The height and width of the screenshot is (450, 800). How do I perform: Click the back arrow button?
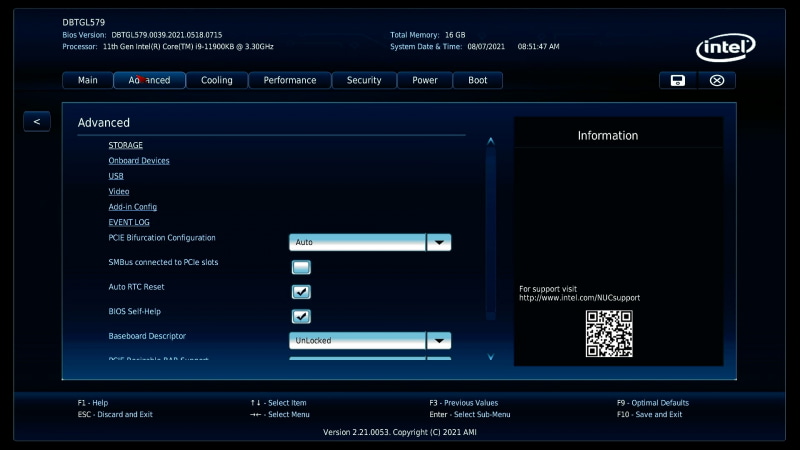click(x=37, y=121)
